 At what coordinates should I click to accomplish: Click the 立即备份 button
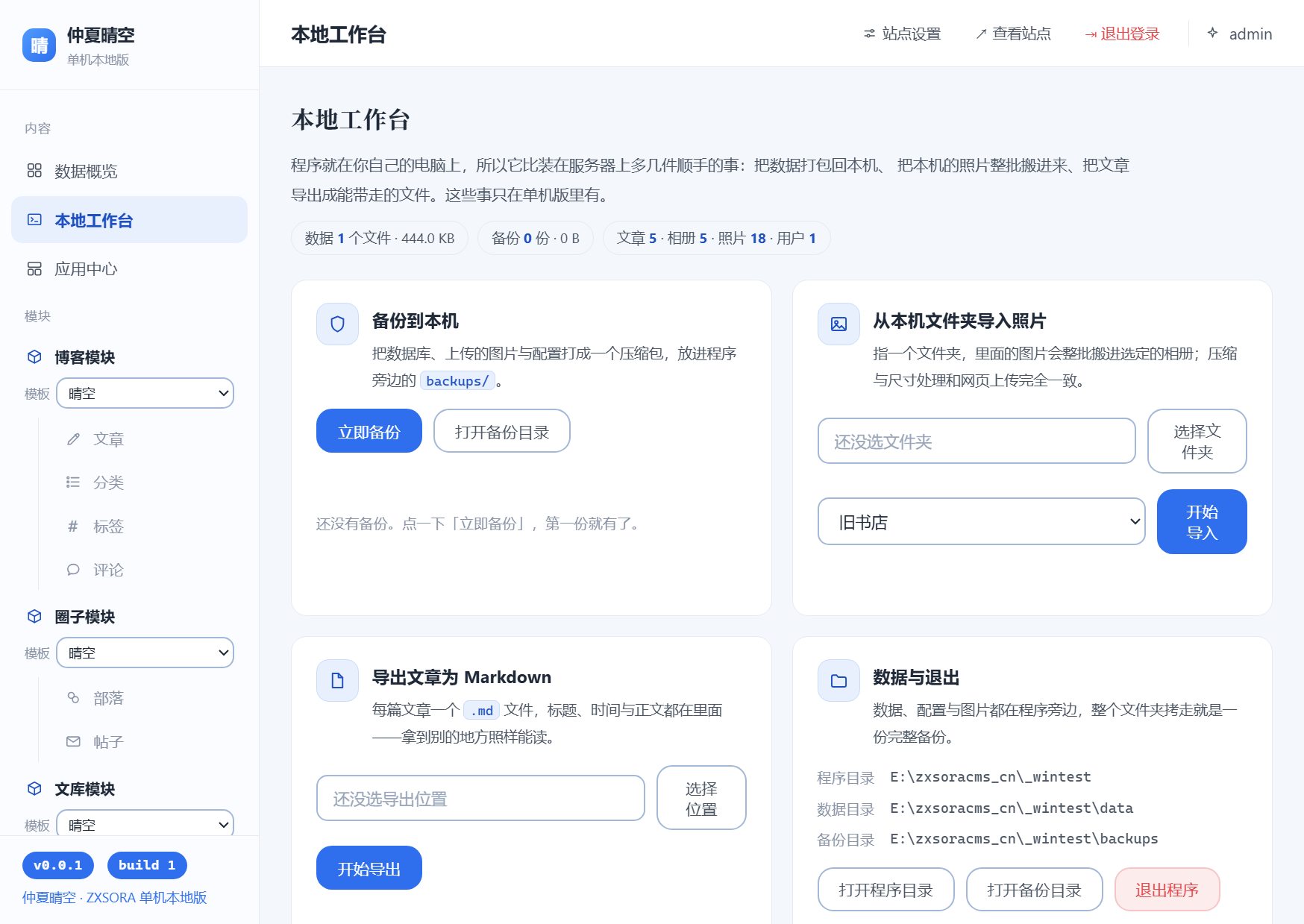point(369,431)
